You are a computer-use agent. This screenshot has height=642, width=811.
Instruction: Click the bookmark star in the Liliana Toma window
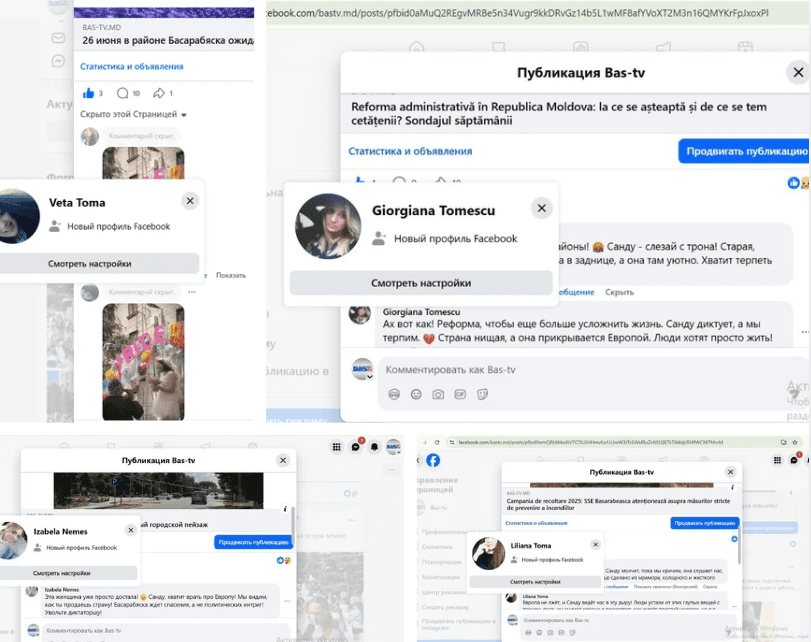tap(795, 442)
